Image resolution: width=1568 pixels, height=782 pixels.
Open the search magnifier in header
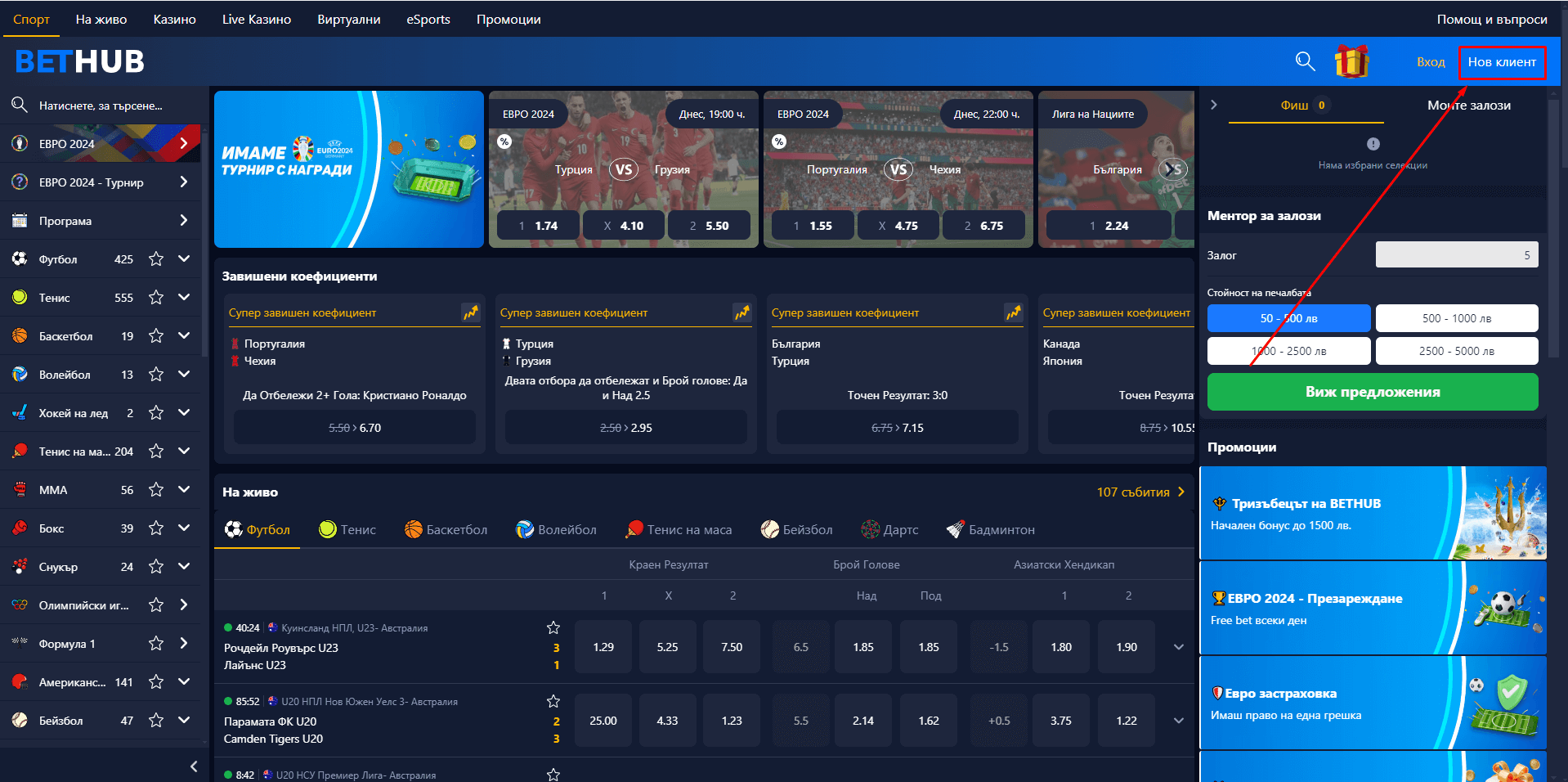point(1305,61)
